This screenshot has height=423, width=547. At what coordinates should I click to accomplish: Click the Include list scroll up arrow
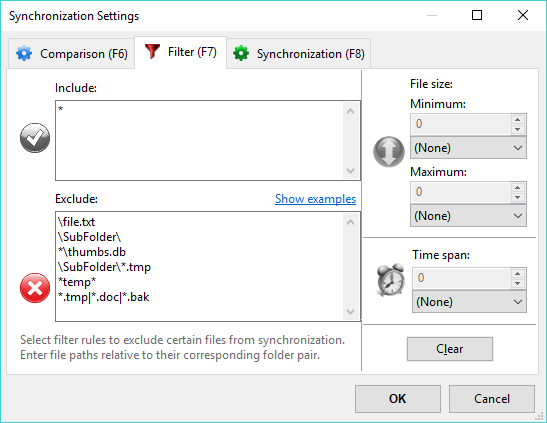tap(351, 111)
